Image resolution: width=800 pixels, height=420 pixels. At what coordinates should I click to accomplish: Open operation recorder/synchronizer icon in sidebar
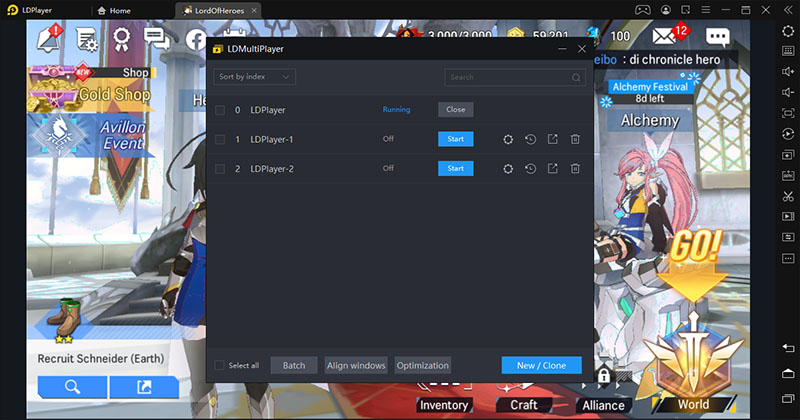click(x=788, y=134)
